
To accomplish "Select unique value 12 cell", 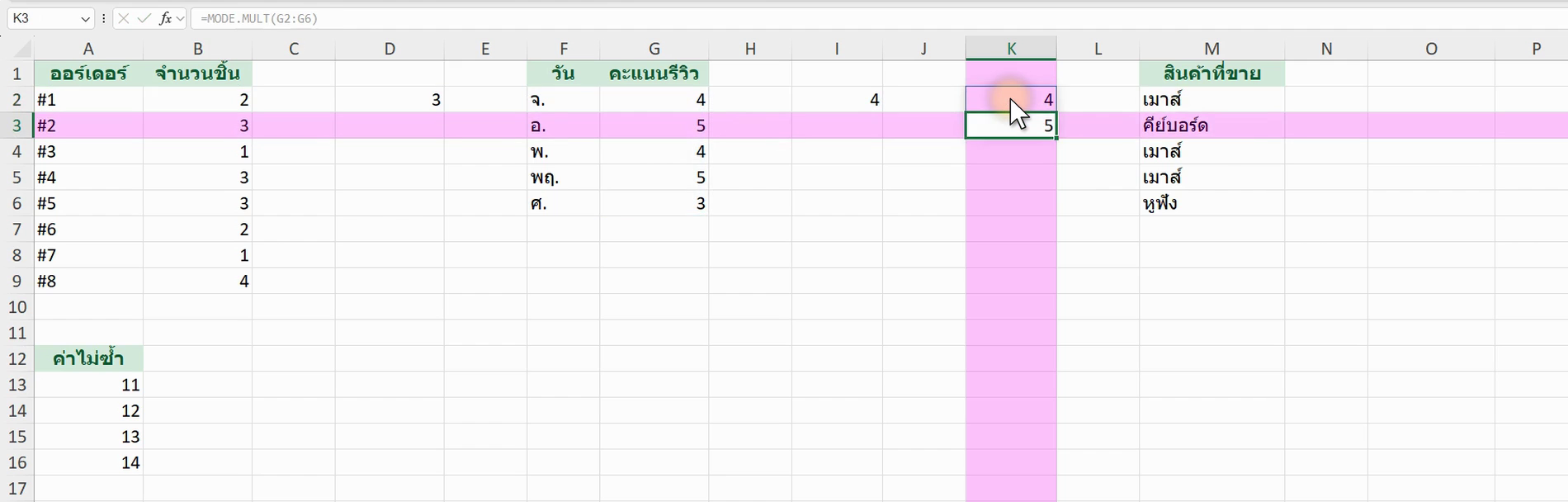I will pyautogui.click(x=88, y=411).
